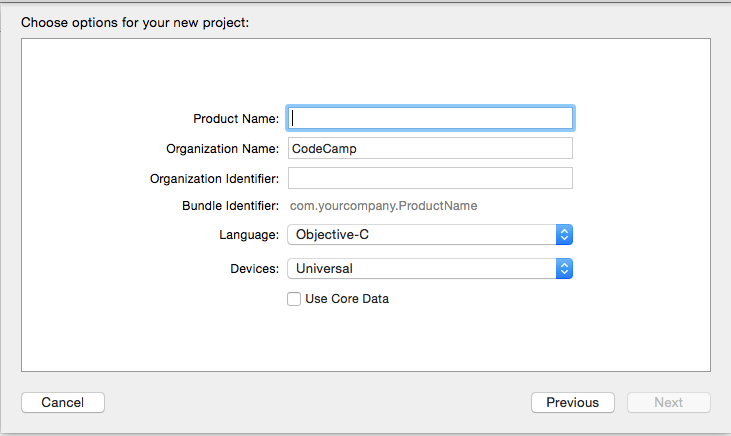Open the Language popup showing Objective-C
This screenshot has height=436, width=731.
[x=420, y=234]
